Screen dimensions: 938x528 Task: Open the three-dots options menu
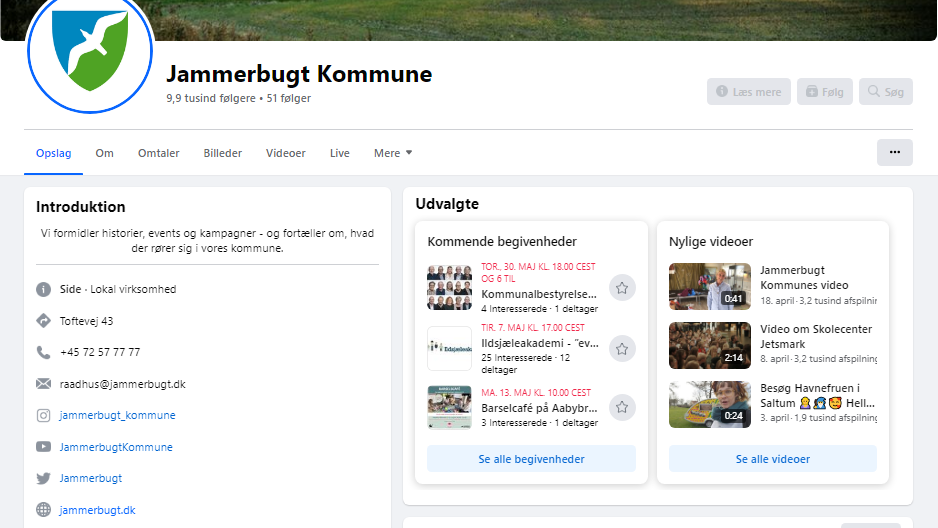coord(894,152)
